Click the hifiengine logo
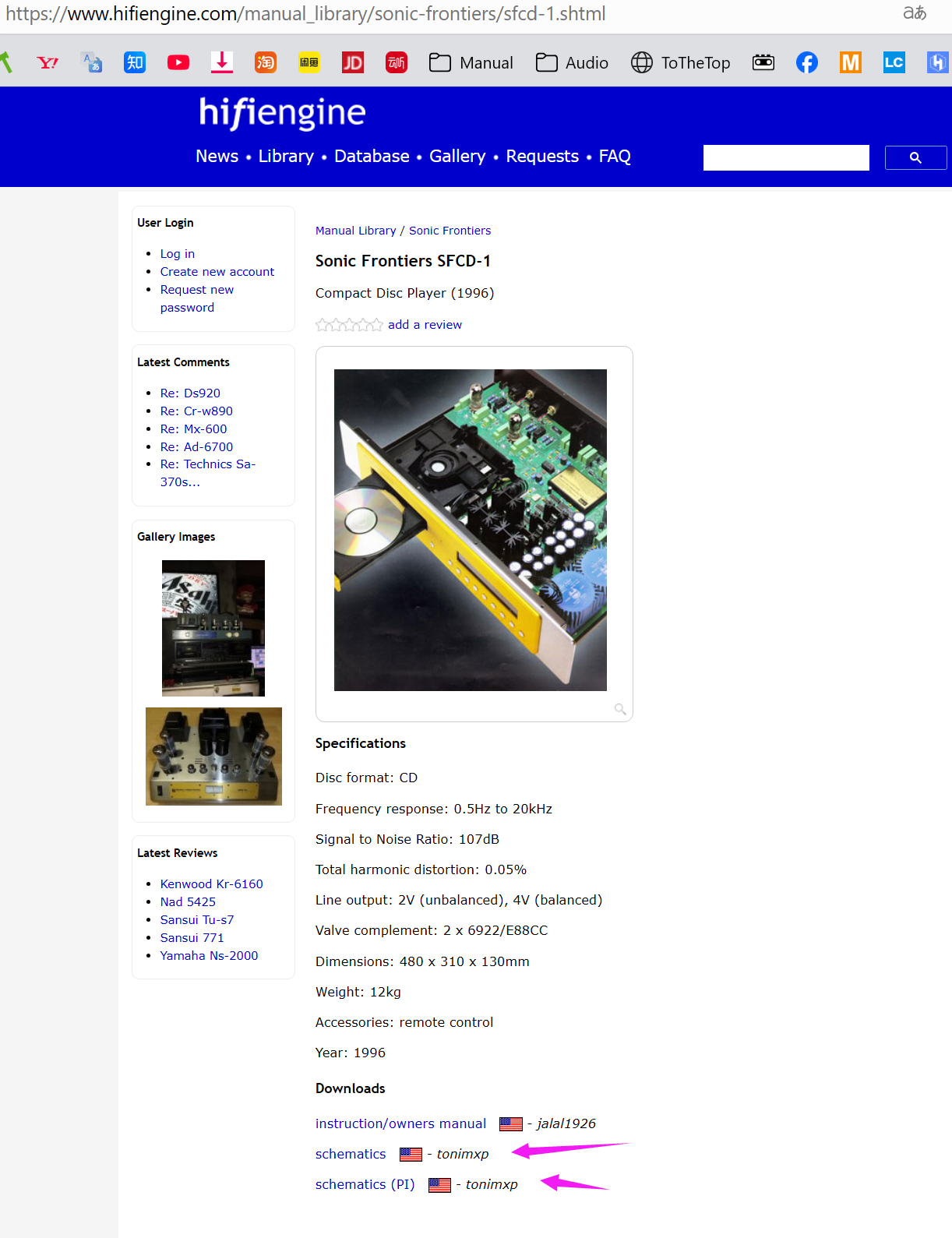Screen dimensions: 952x1238 click(x=282, y=114)
